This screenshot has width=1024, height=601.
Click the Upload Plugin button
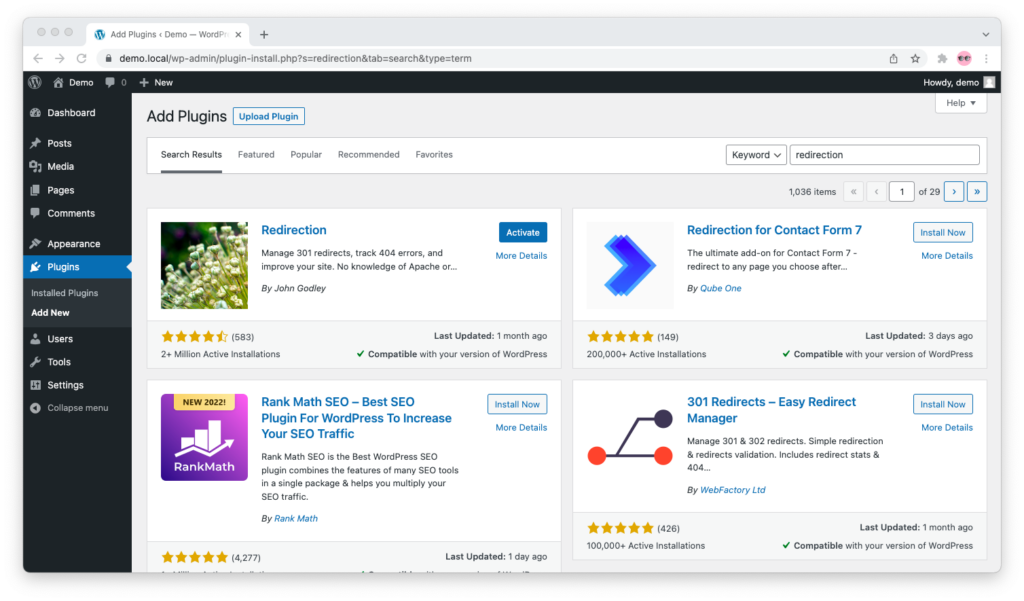point(268,116)
